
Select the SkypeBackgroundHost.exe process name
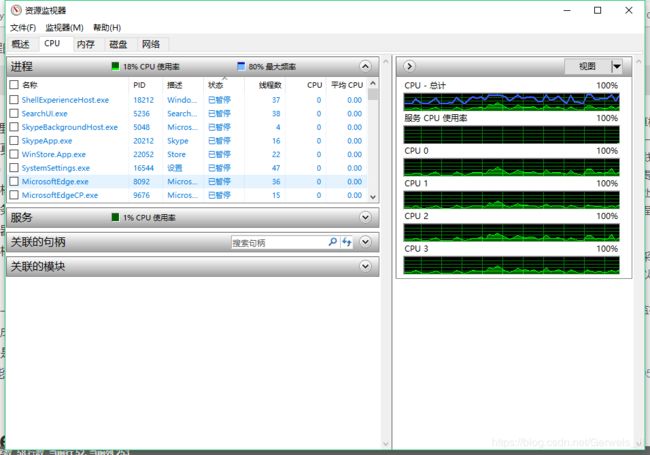coord(70,127)
